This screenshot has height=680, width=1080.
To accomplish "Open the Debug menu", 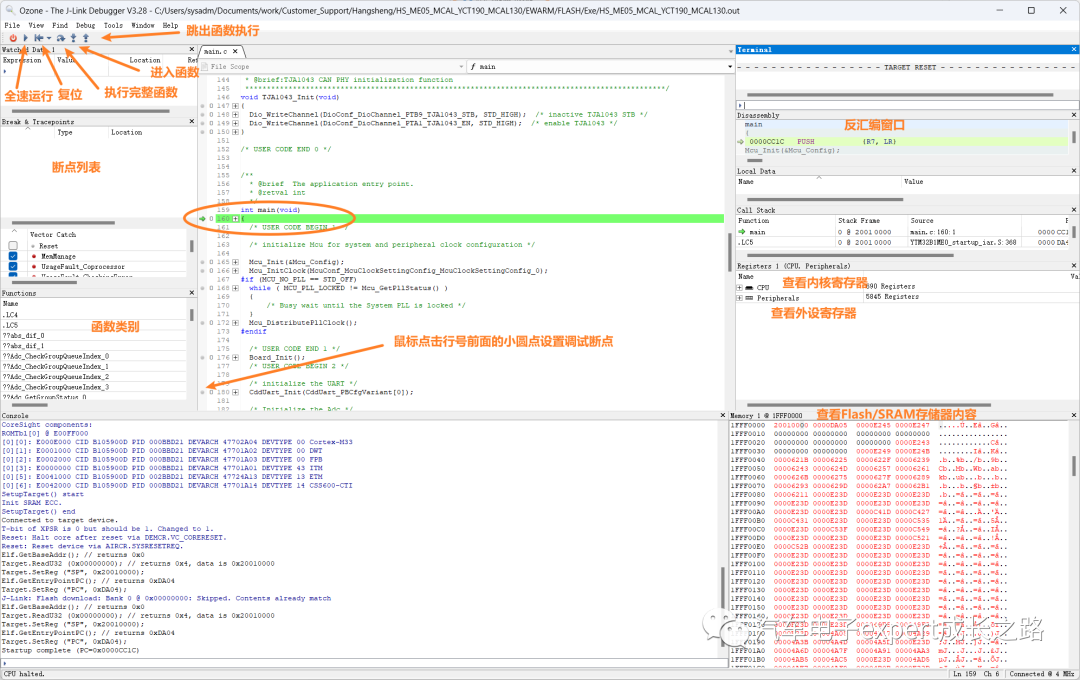I will click(85, 25).
